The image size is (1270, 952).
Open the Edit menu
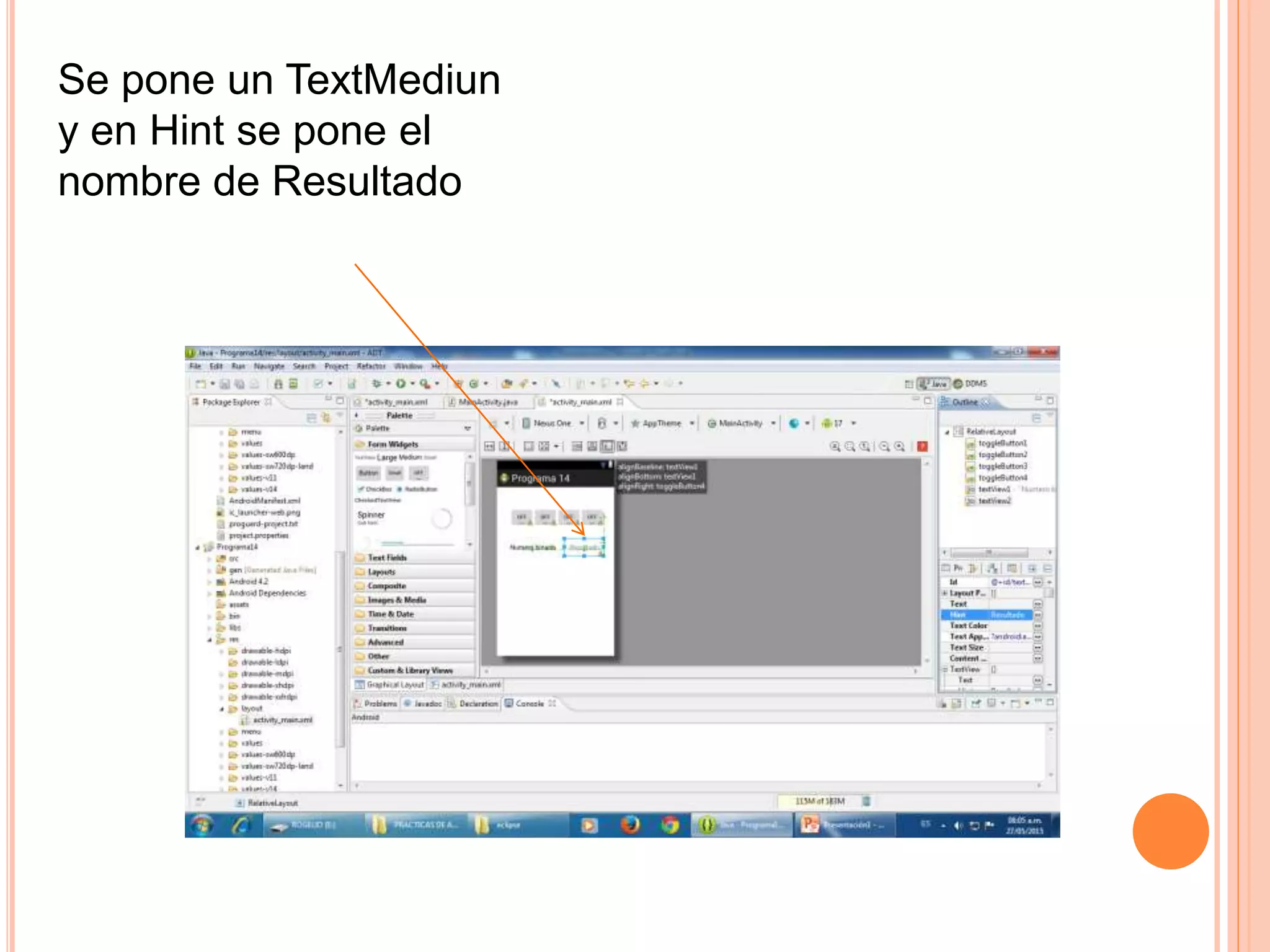point(216,366)
